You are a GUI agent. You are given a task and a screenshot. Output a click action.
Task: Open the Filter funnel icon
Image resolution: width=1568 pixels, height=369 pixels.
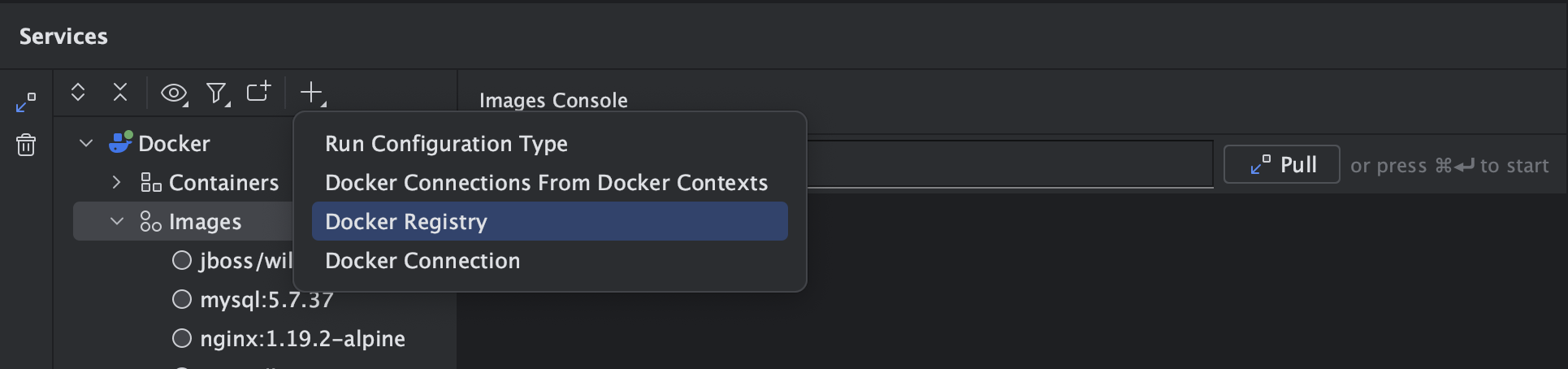tap(216, 93)
